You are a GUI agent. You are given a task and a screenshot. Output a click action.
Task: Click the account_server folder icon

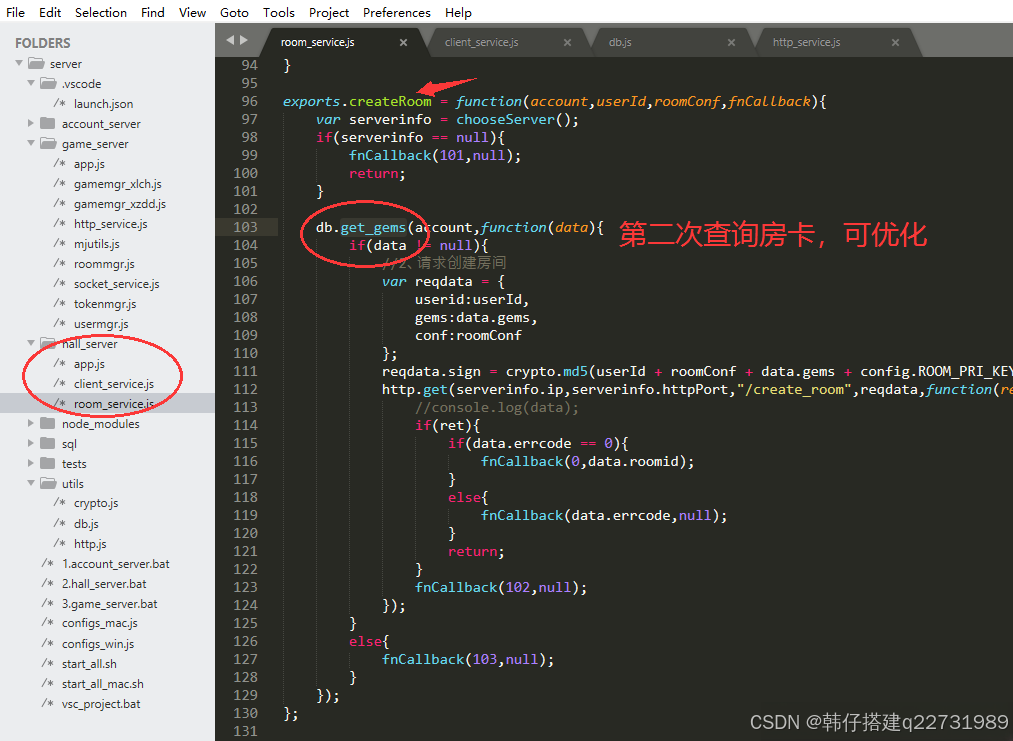point(48,123)
